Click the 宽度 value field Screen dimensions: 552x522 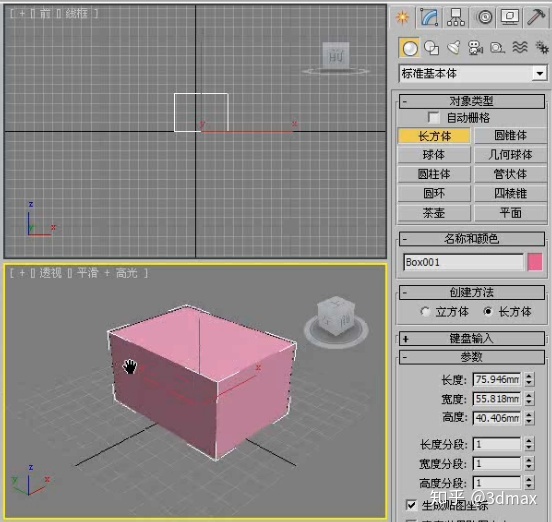(x=497, y=399)
